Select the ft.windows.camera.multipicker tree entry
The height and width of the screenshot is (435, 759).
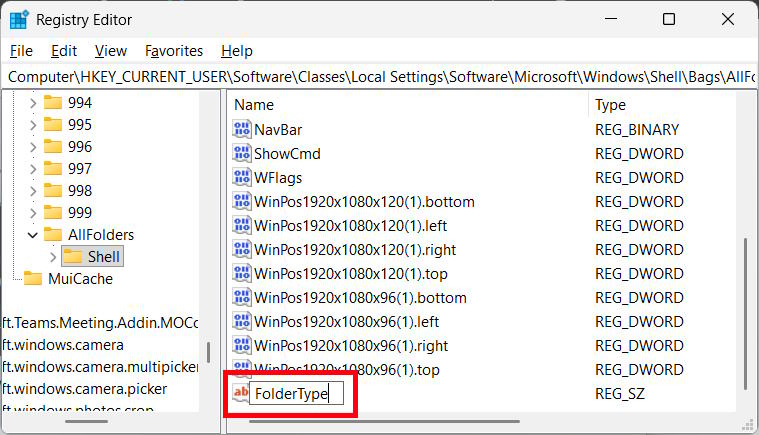click(101, 367)
